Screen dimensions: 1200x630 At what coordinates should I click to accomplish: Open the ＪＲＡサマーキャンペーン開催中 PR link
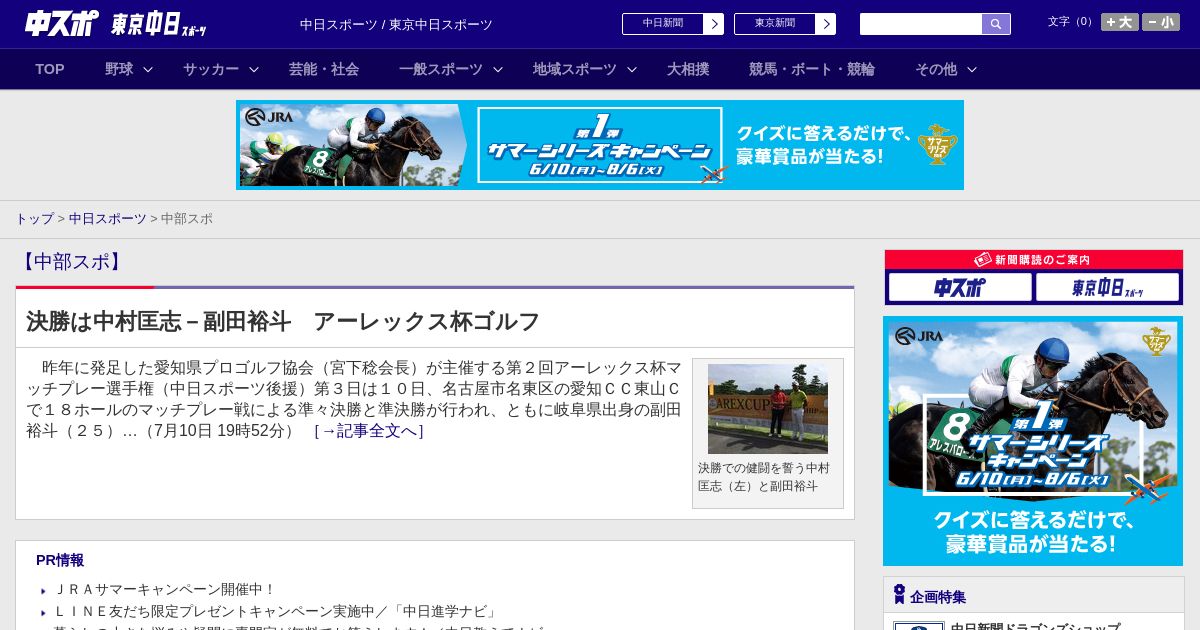(x=165, y=590)
